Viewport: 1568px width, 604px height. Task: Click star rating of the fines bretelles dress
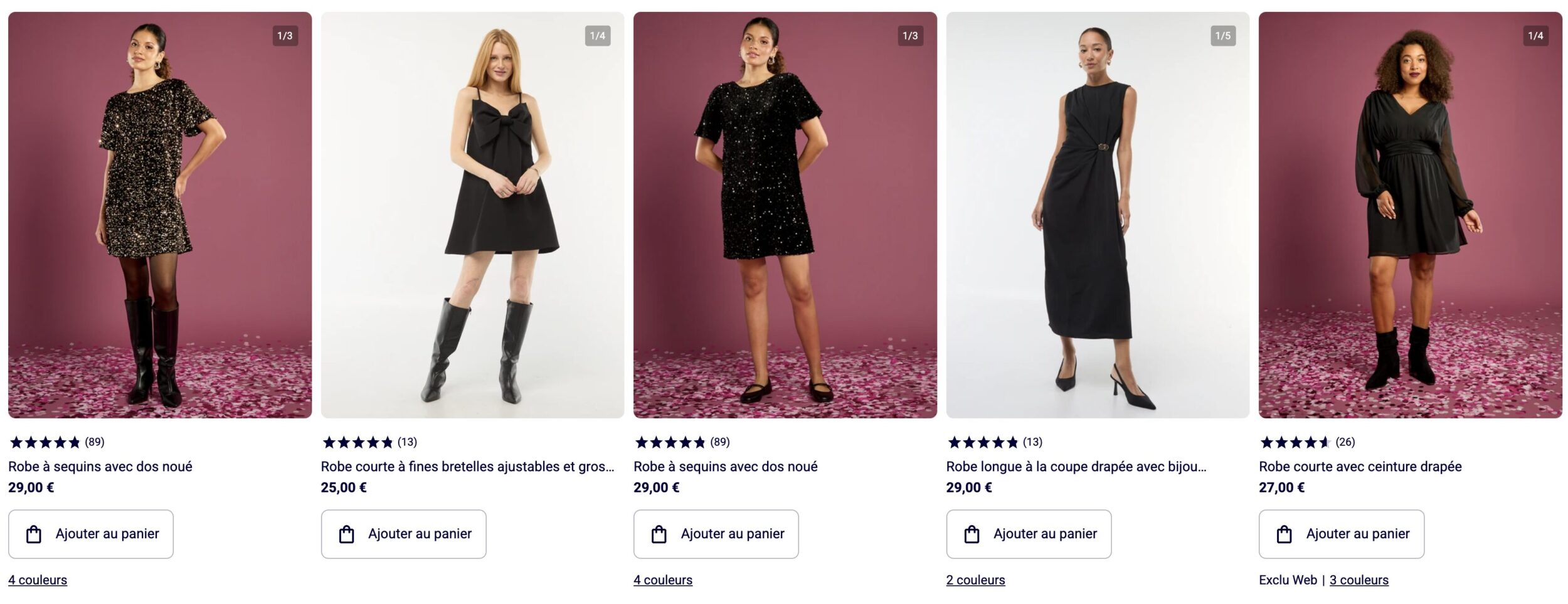click(369, 442)
